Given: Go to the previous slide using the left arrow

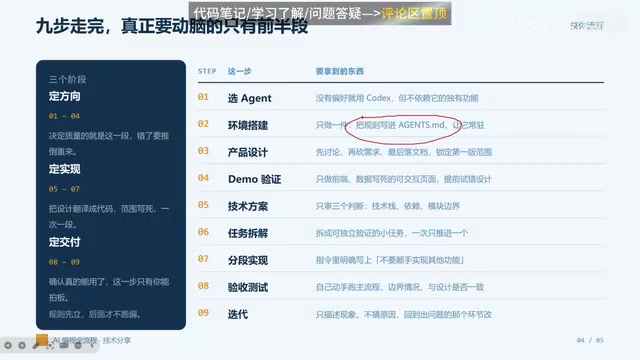Looking at the screenshot, I should tap(8, 345).
